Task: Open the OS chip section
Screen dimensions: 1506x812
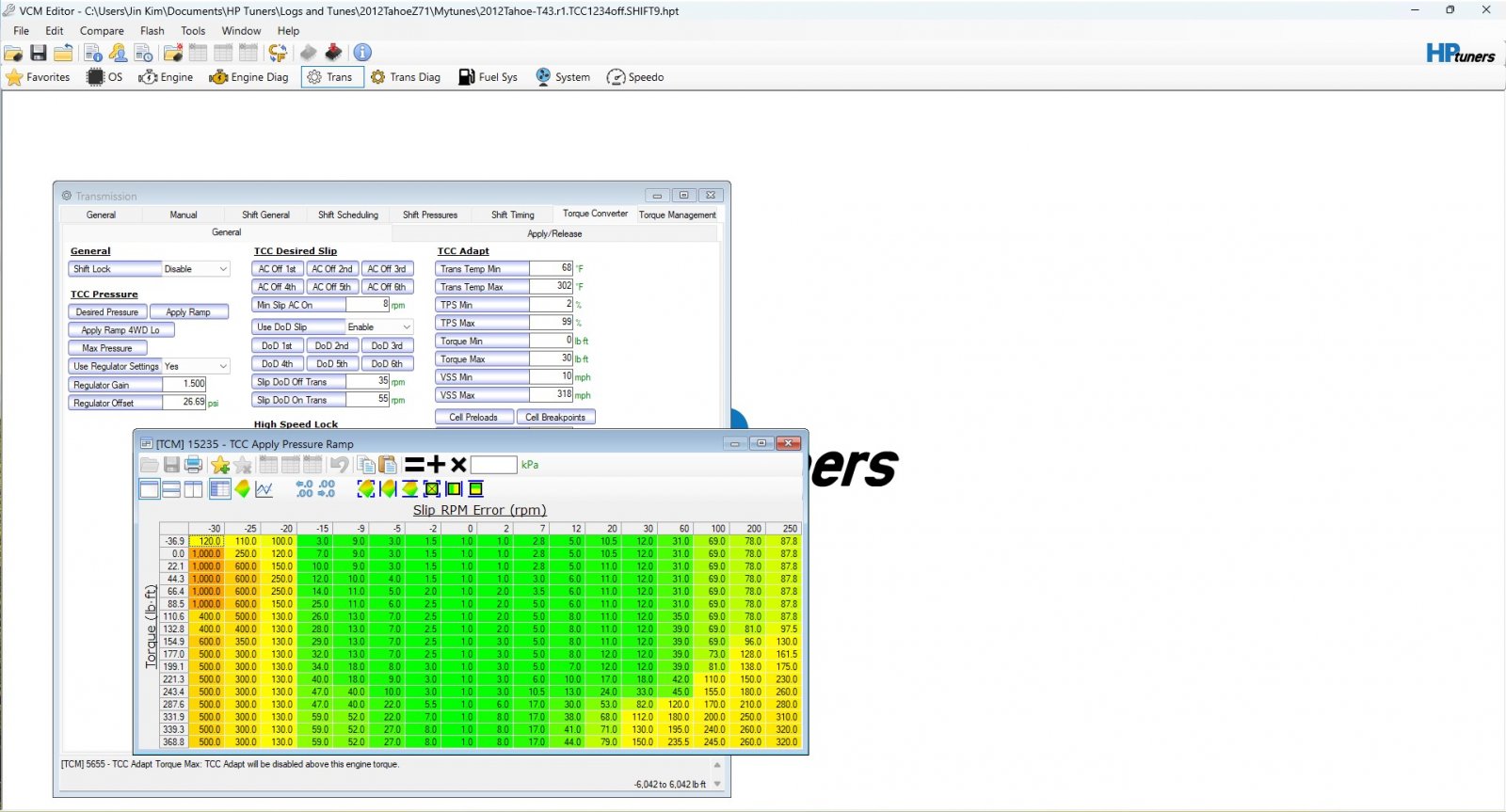Action: coord(104,77)
